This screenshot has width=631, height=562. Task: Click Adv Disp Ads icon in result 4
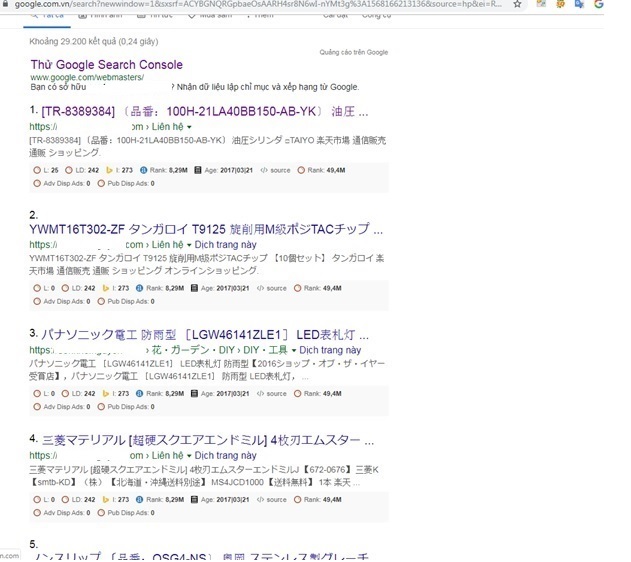tap(37, 513)
